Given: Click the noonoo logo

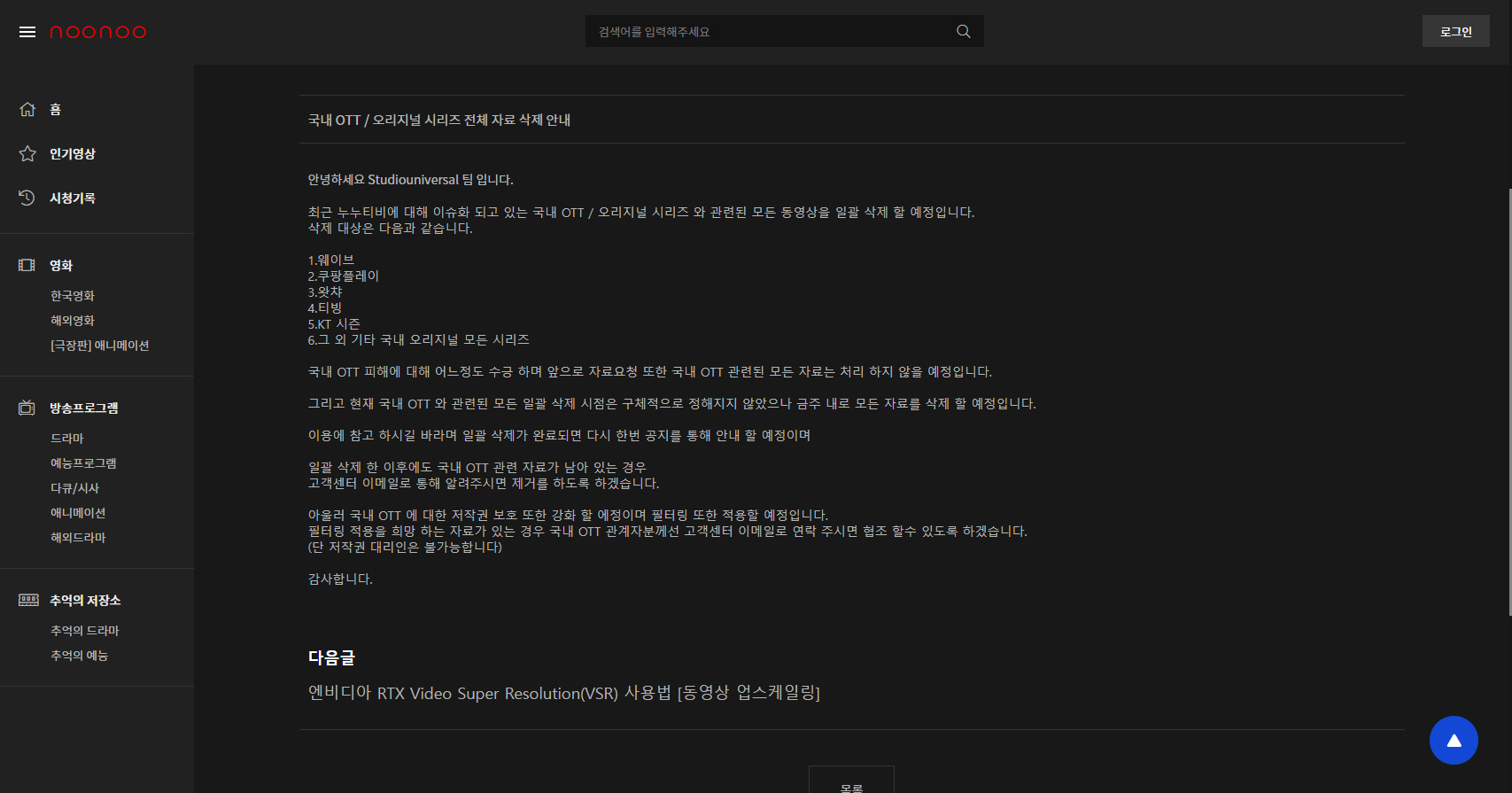Looking at the screenshot, I should coord(97,32).
